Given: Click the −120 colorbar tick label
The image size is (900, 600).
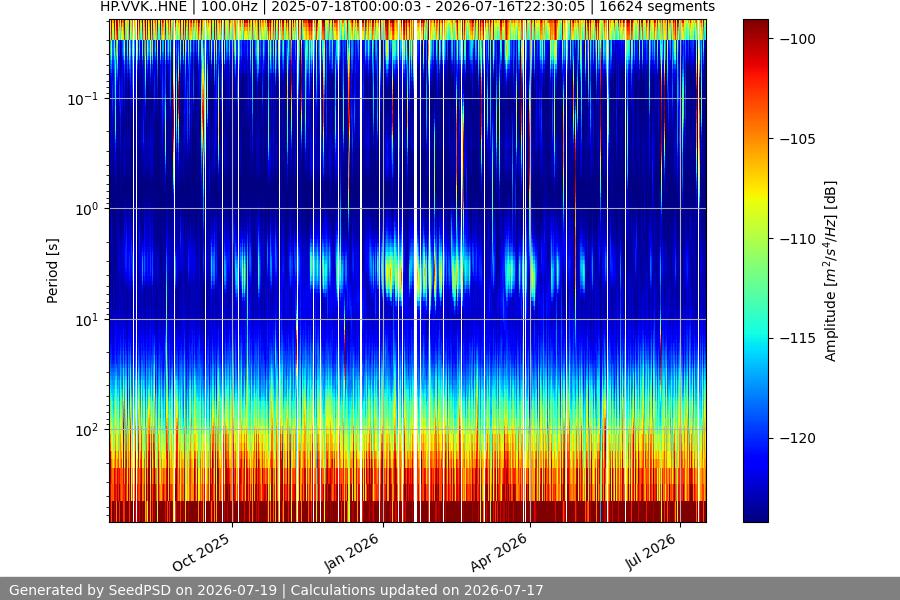Looking at the screenshot, I should click(x=798, y=438).
